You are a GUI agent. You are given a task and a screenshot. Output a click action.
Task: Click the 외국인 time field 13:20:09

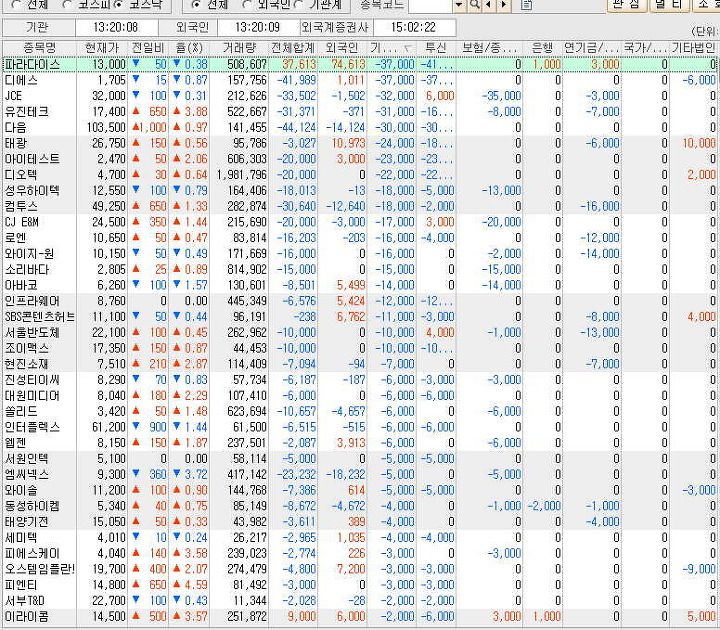258,28
